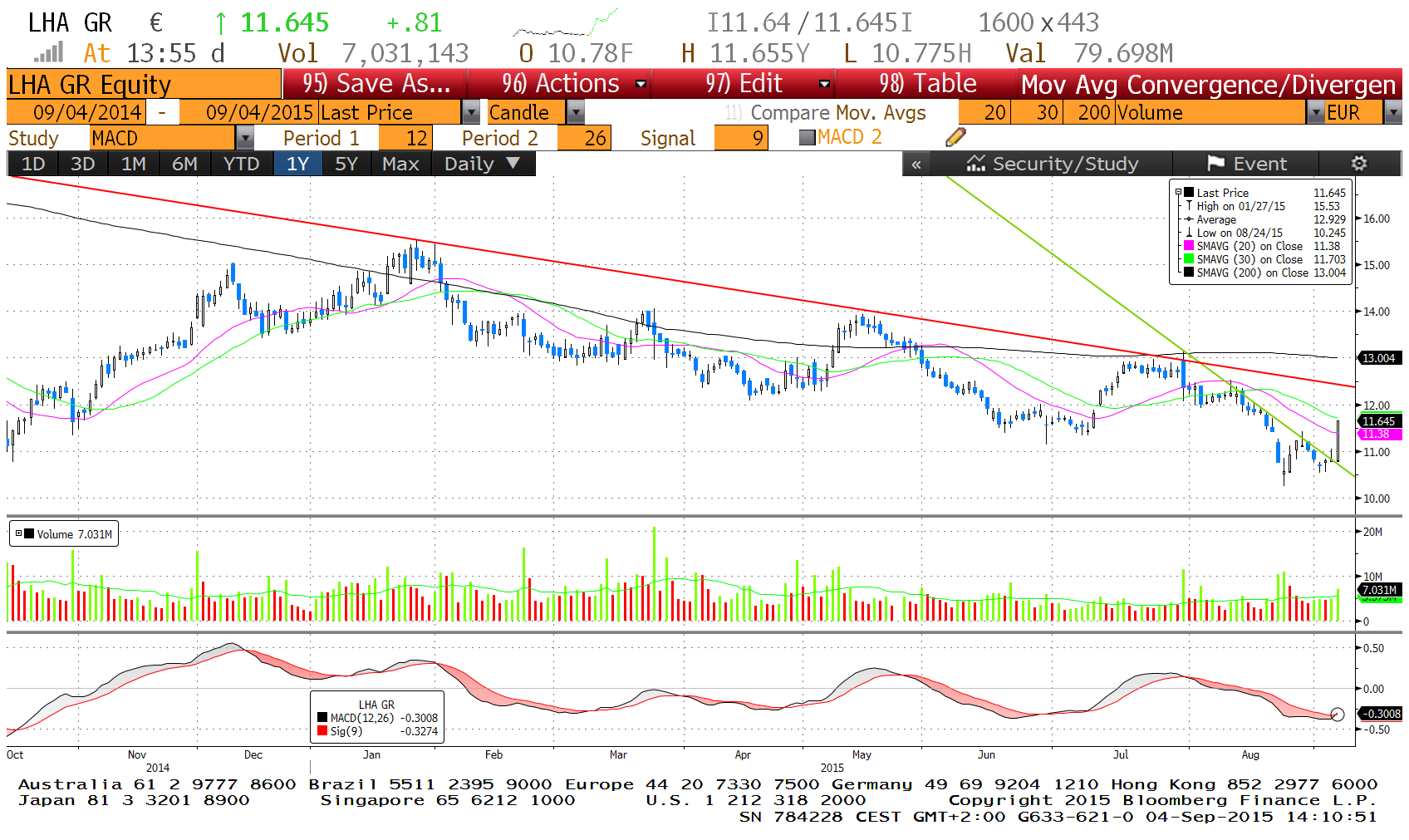Select the YTD range tab
This screenshot has height=840, width=1409.
pos(242,164)
